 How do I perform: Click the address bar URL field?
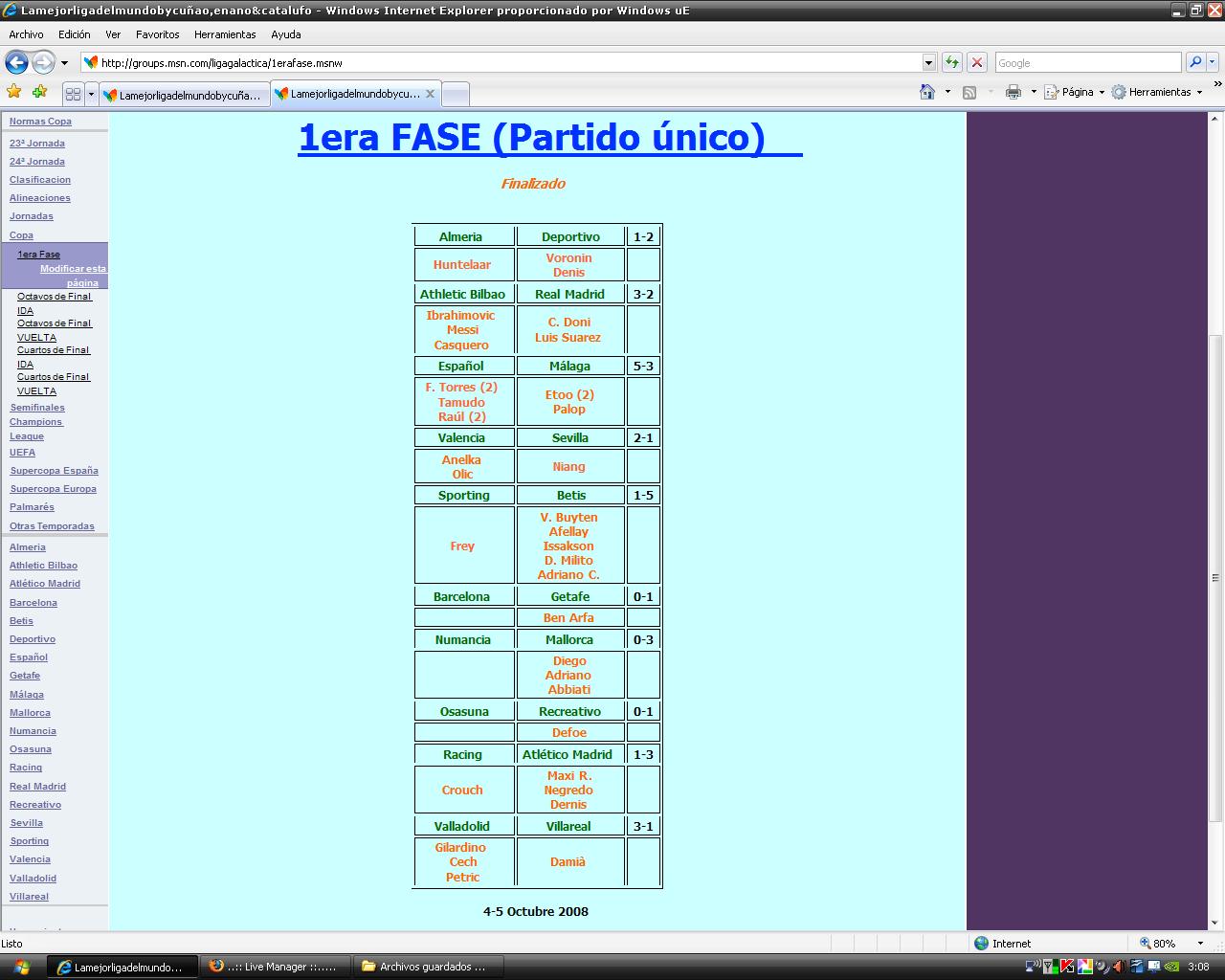(507, 62)
